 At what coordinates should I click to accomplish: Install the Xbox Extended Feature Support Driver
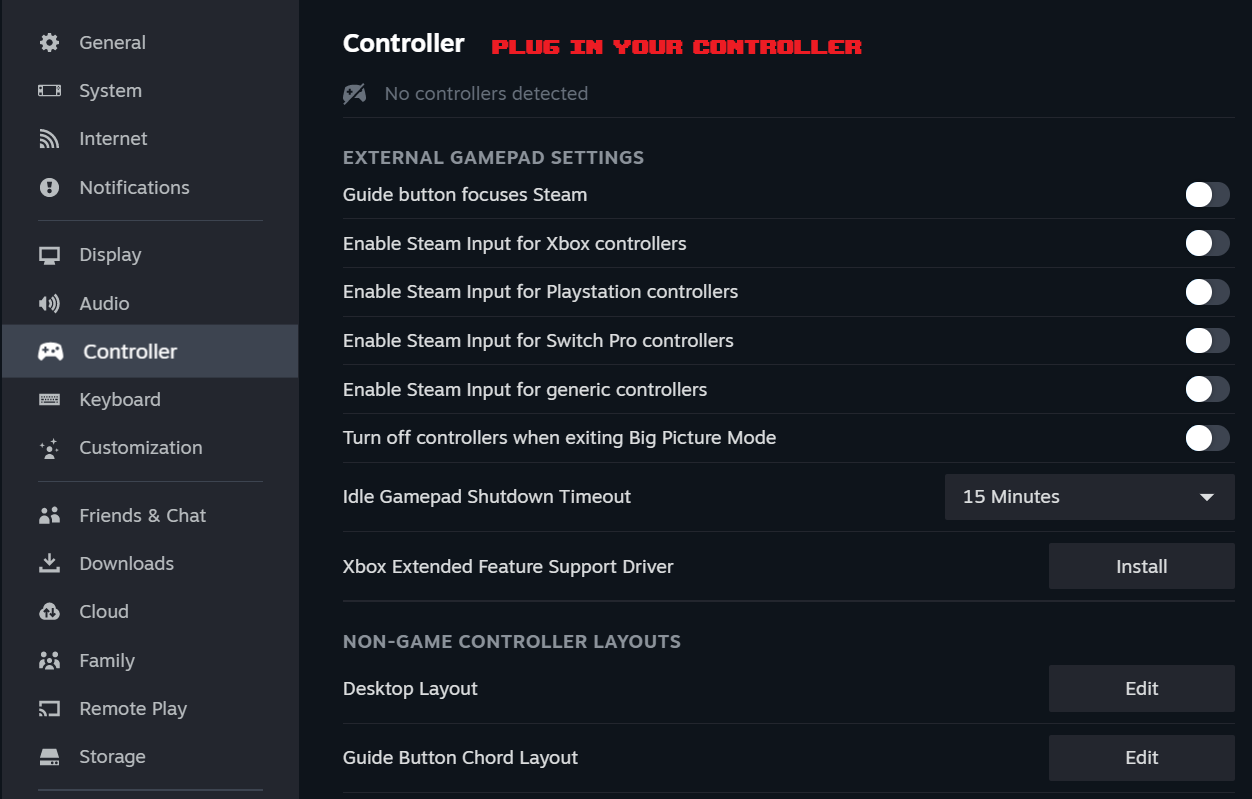[x=1141, y=567]
